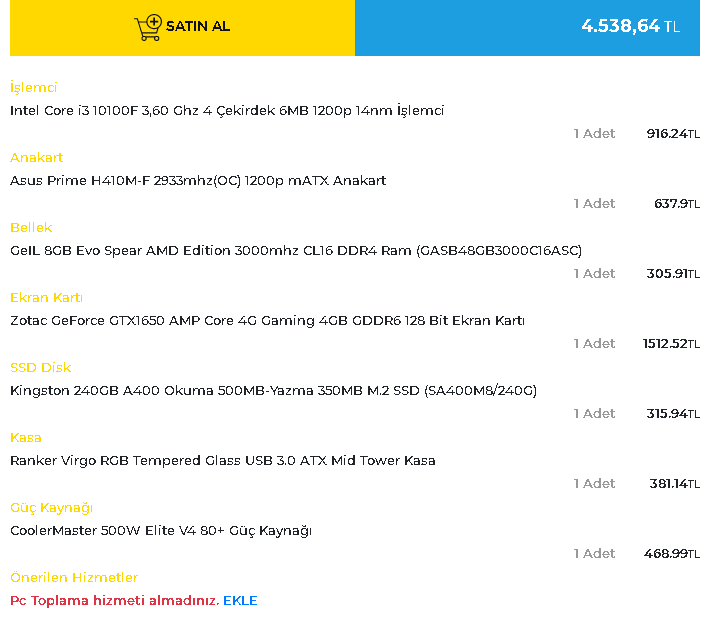Select the Zotac GeForce GTX1650 card name

click(268, 321)
